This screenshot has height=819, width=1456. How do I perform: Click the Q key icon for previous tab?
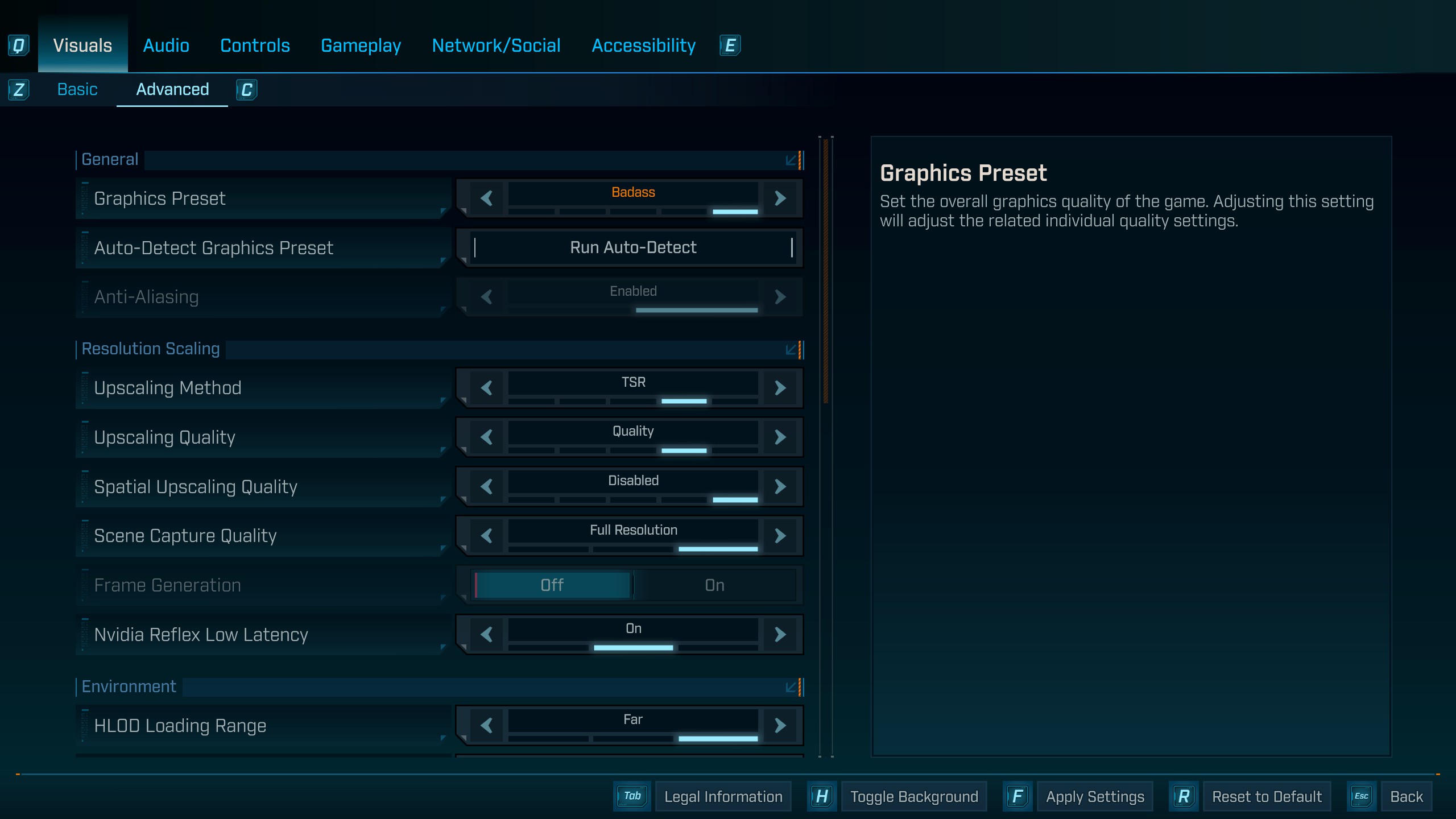click(18, 45)
